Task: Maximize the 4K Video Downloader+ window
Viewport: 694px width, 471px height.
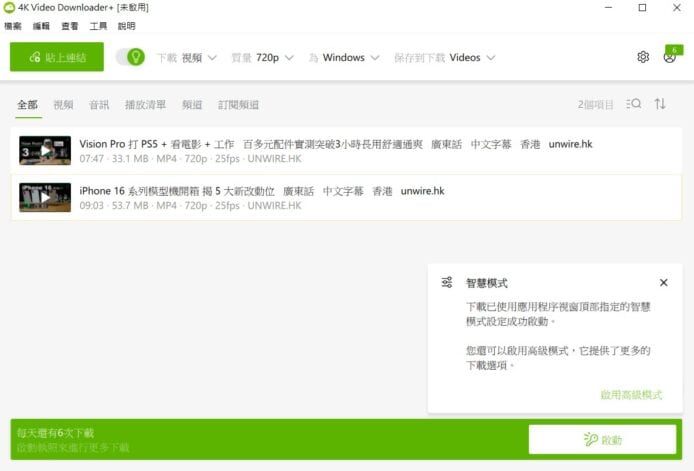Action: (642, 8)
